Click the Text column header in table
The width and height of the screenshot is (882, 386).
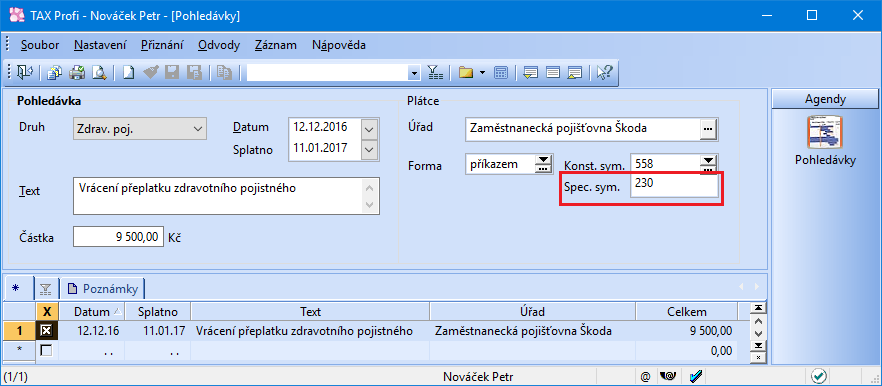(310, 312)
